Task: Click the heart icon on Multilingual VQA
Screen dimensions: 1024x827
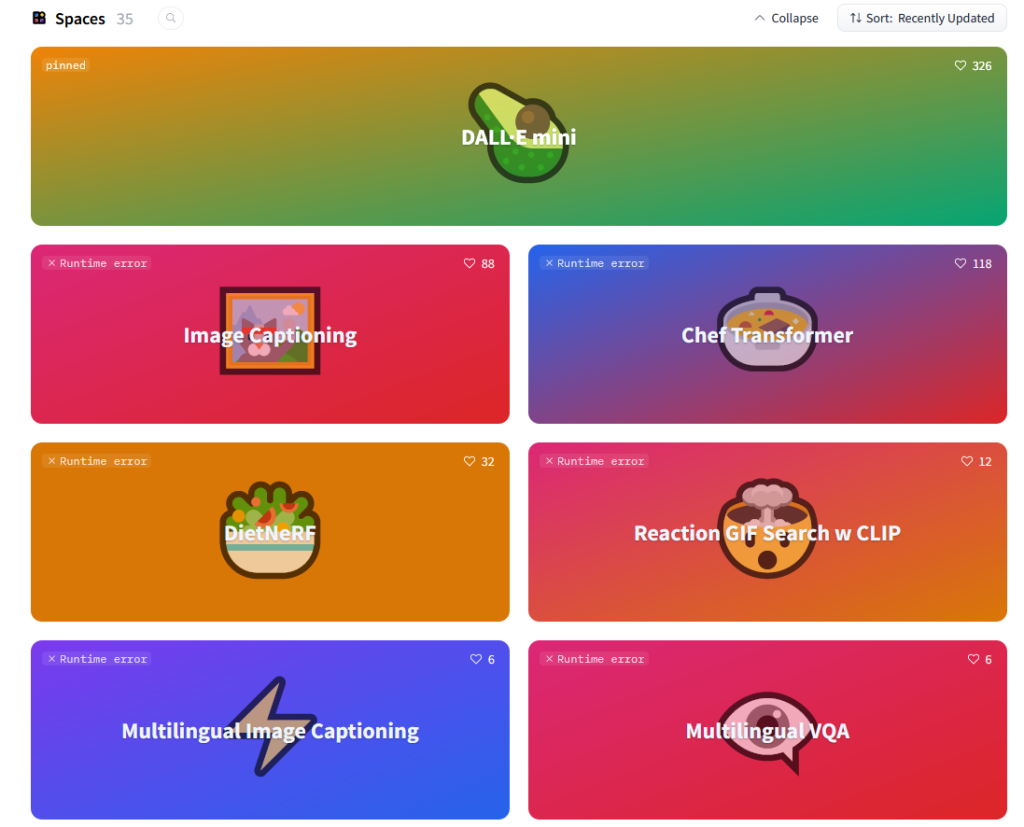Action: click(x=973, y=659)
